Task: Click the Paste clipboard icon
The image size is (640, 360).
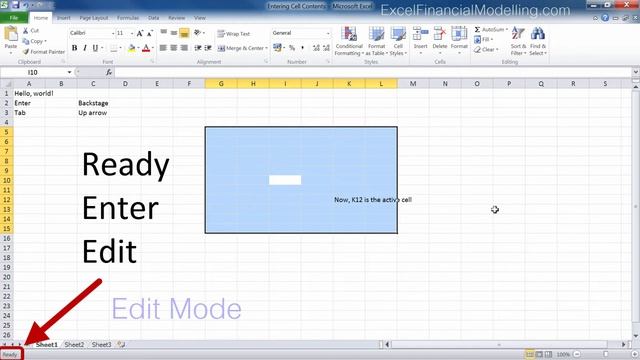Action: point(11,34)
